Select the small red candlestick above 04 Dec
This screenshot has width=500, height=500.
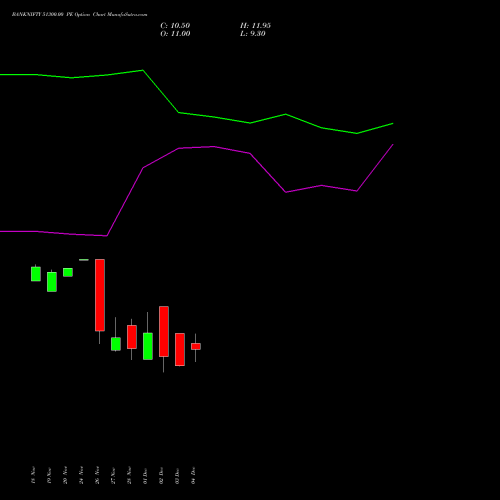tap(196, 346)
